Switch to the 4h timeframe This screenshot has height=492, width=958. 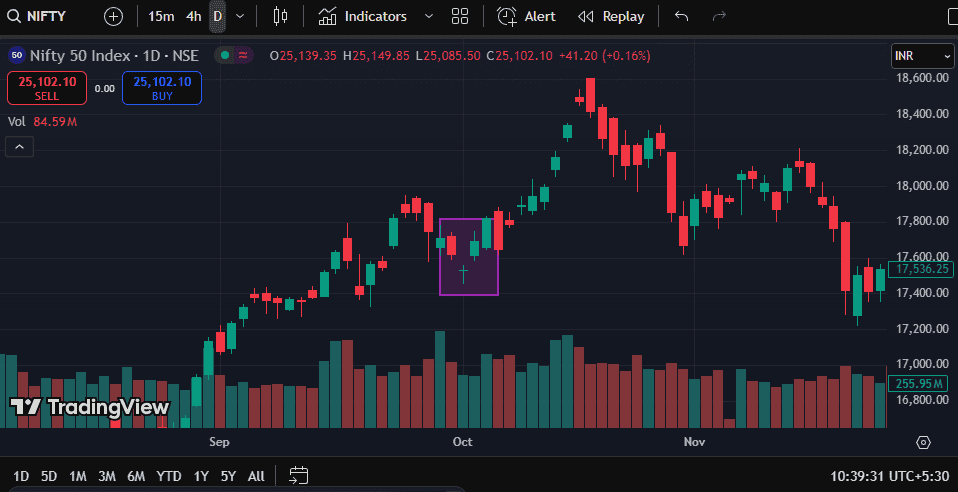click(194, 17)
